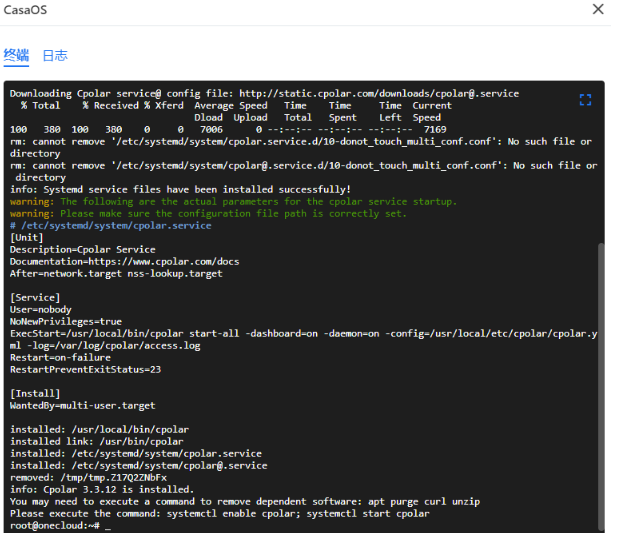Click the green configuration file path warning
Image resolution: width=638 pixels, height=533 pixels.
[233, 213]
